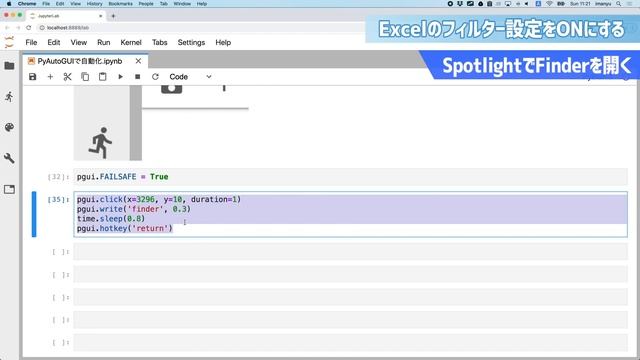Open the tabs panel icon in sidebar
The width and height of the screenshot is (640, 360).
click(9, 189)
